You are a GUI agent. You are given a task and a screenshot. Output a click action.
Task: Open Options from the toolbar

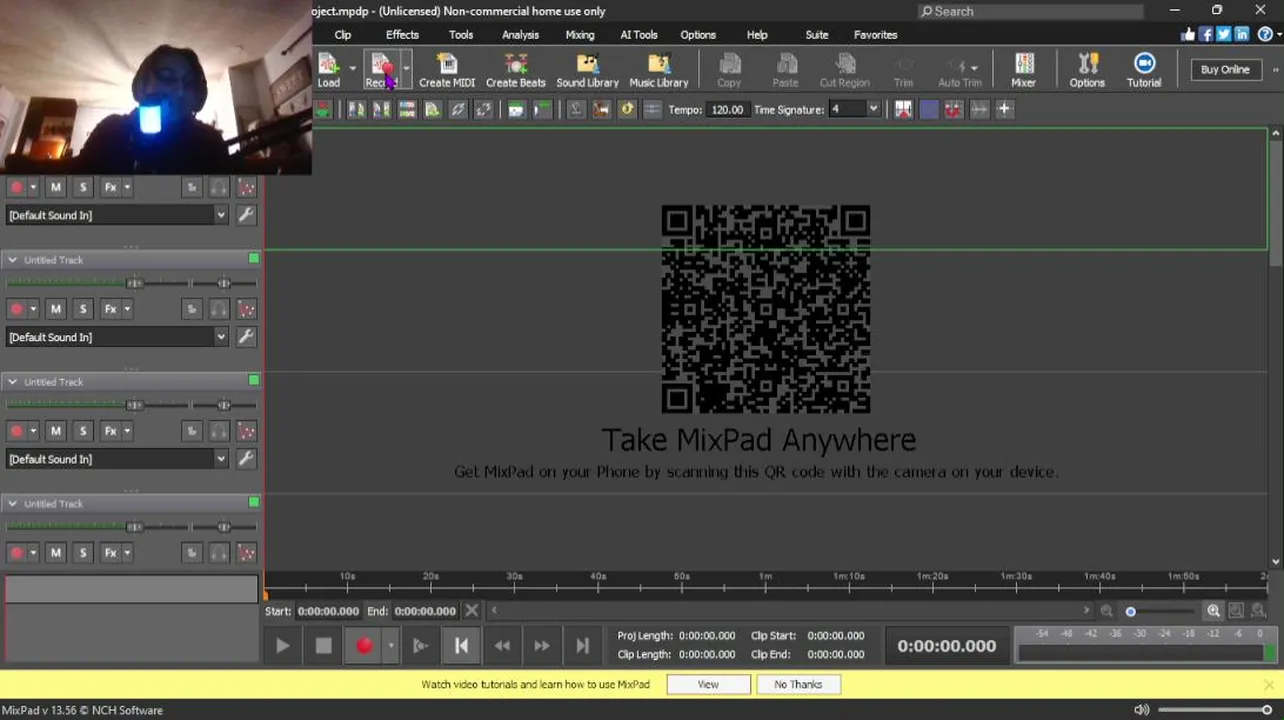tap(1087, 70)
